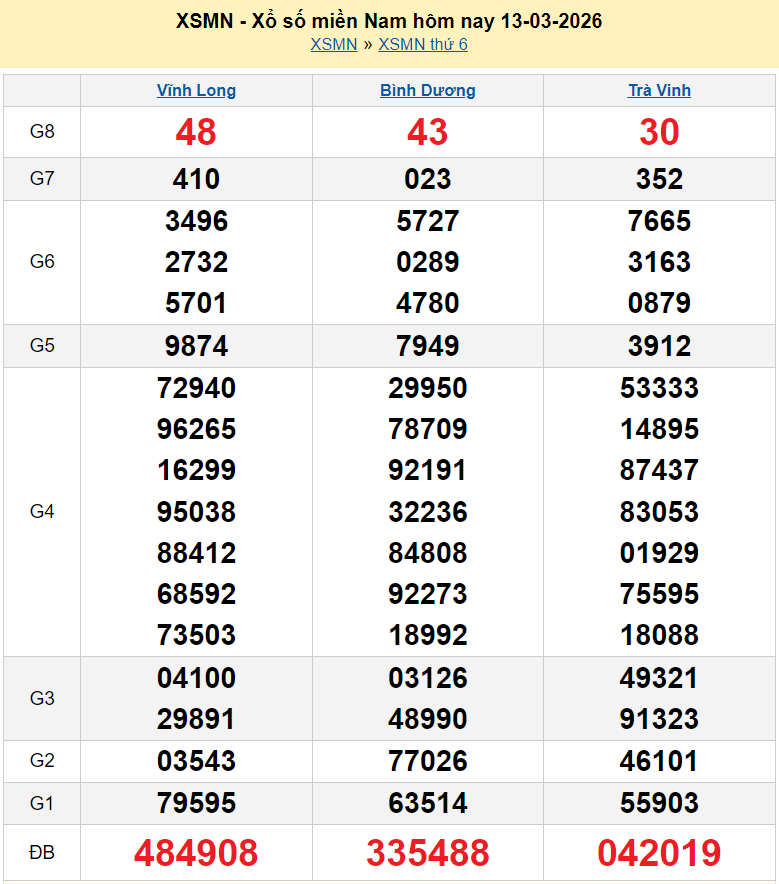Select Vĩnh Long G1 number 79595
This screenshot has height=884, width=779.
tap(196, 803)
